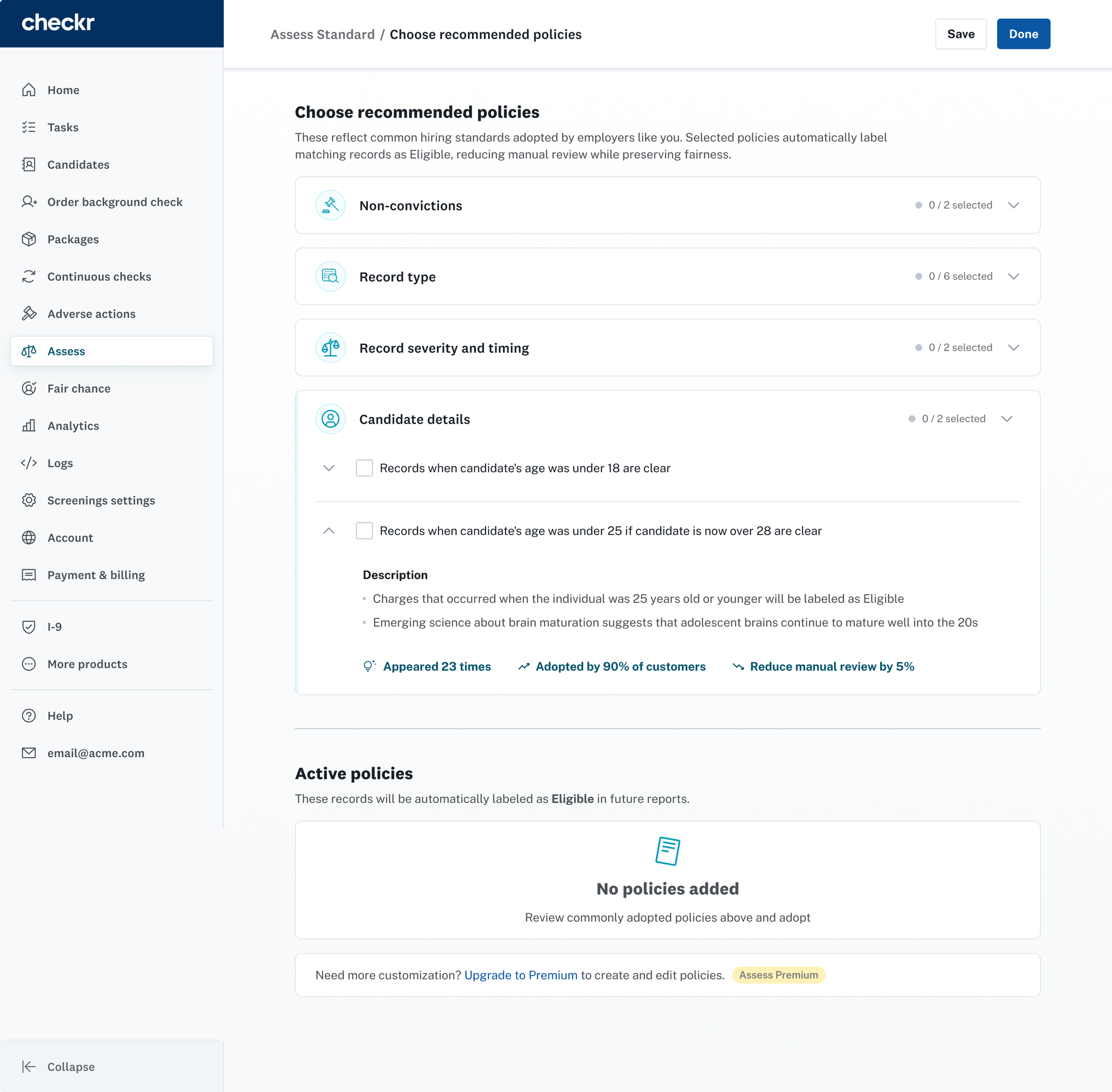Image resolution: width=1112 pixels, height=1092 pixels.
Task: Click the Screenings settings gear icon
Action: pos(28,500)
